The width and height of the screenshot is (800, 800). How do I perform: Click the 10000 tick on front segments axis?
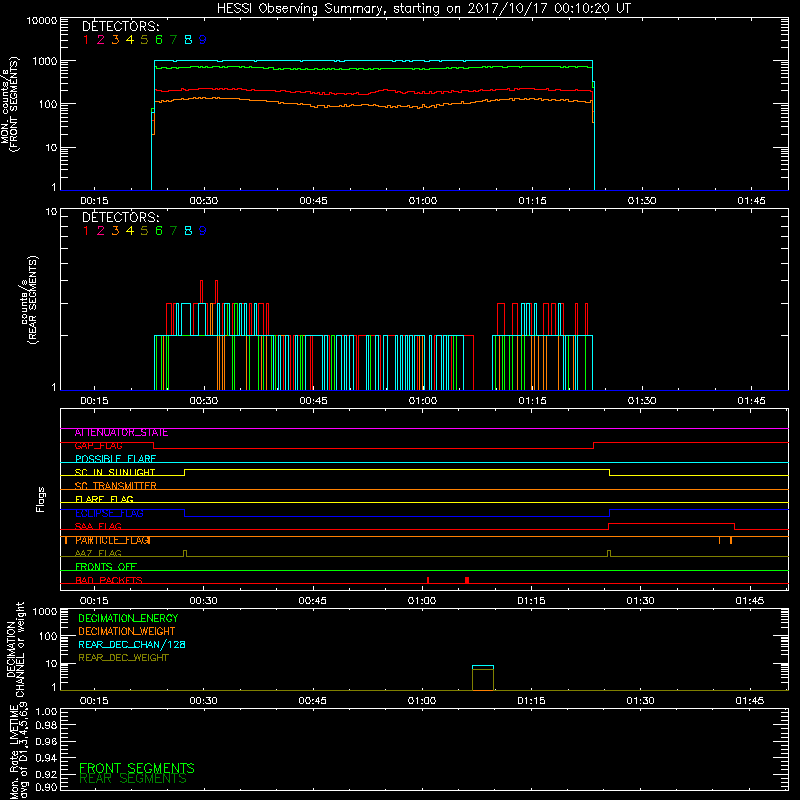pos(42,21)
